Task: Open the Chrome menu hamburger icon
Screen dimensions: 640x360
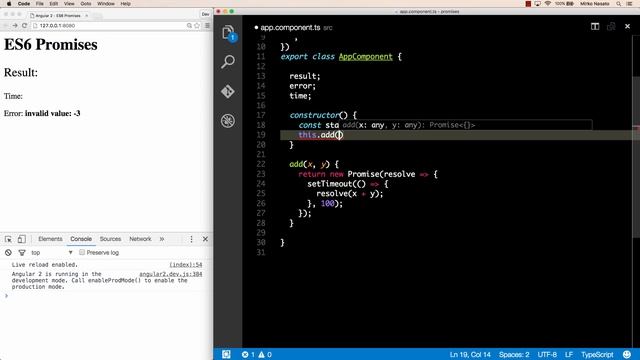Action: [x=207, y=25]
